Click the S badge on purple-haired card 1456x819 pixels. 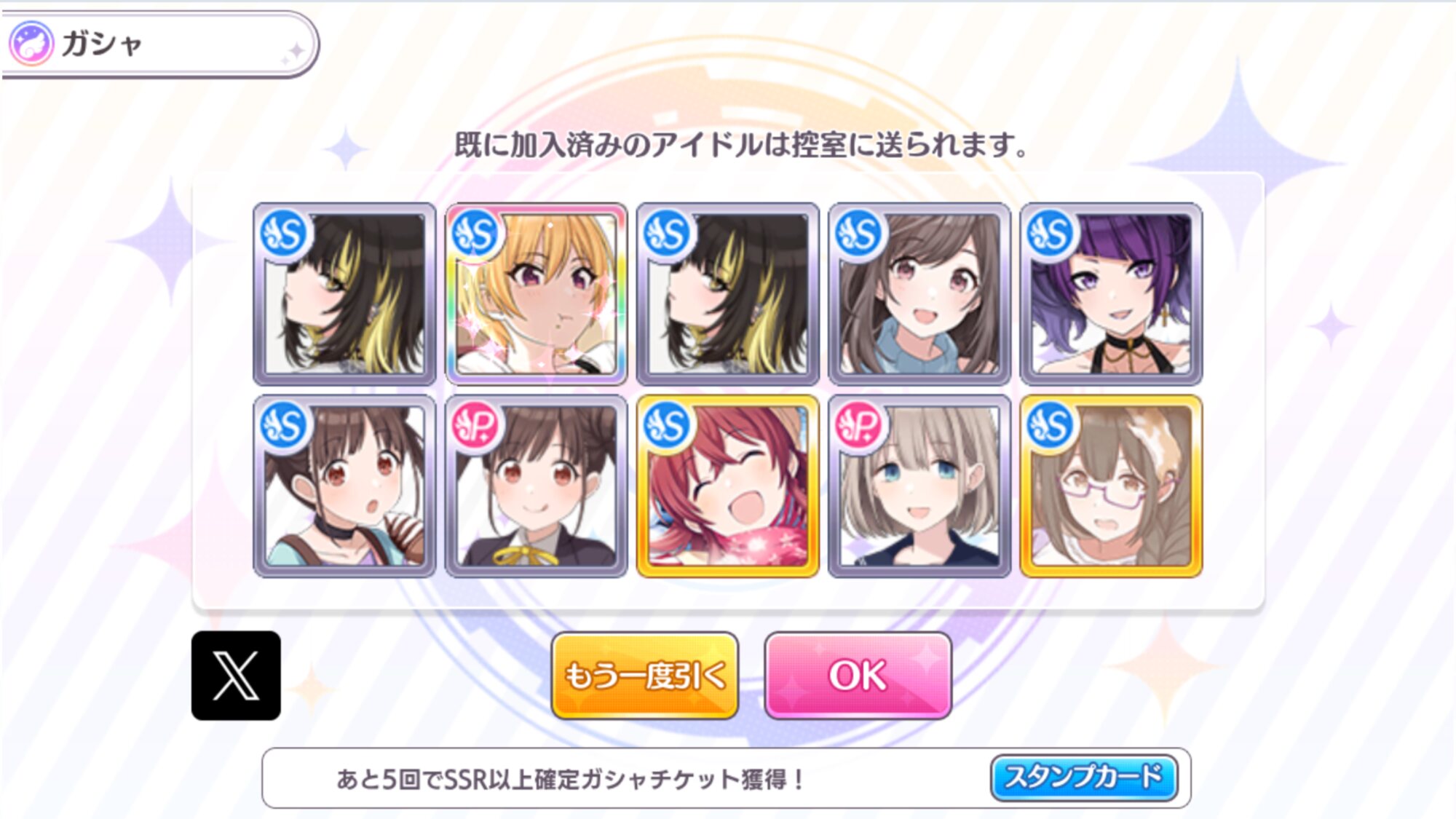1050,234
